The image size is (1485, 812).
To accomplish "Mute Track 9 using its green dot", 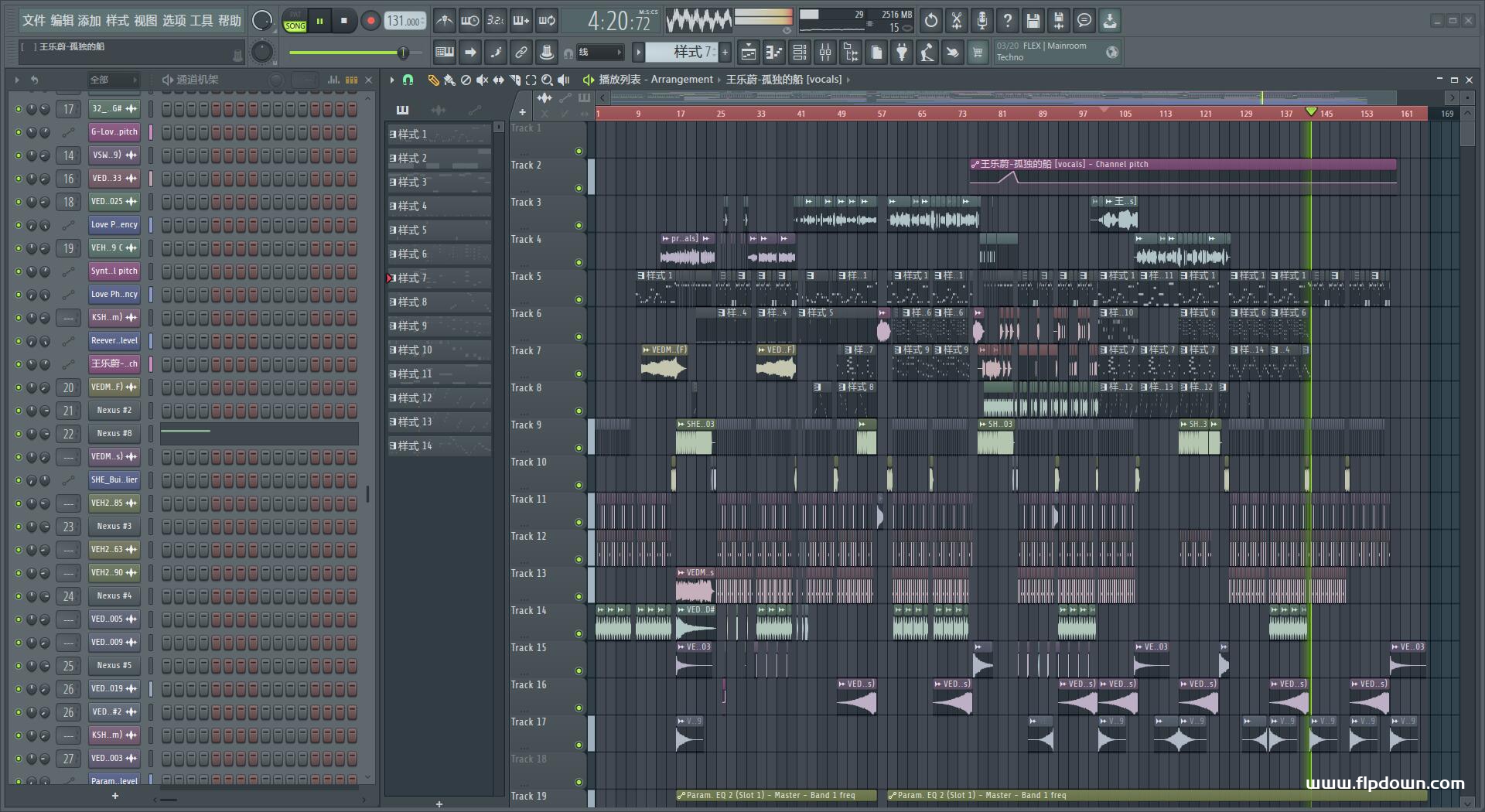I will tap(579, 449).
